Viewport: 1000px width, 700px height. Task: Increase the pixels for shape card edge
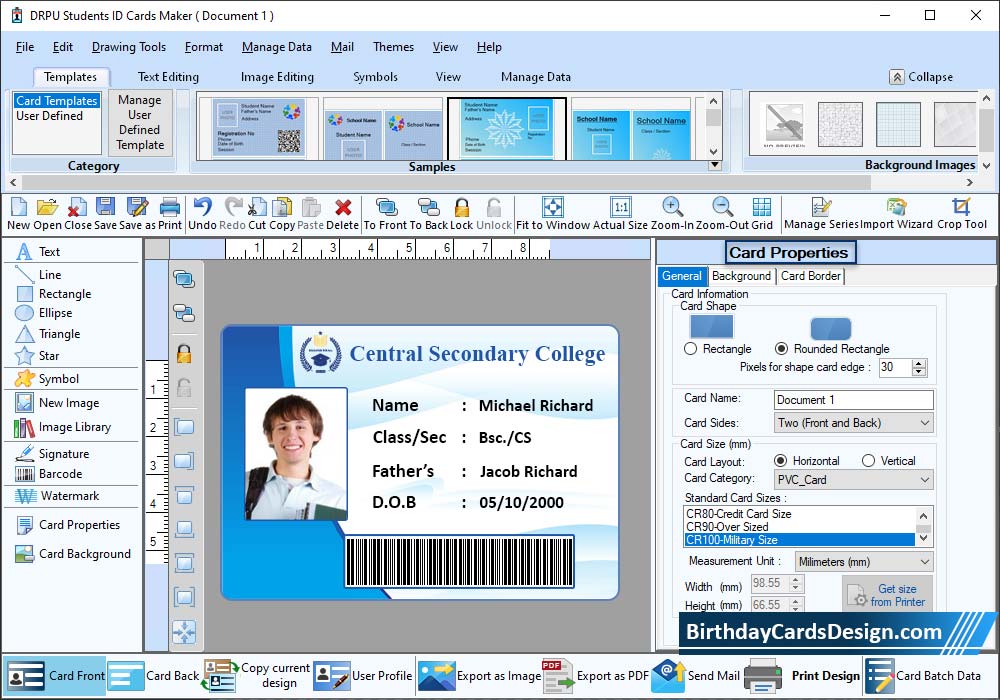click(x=919, y=363)
